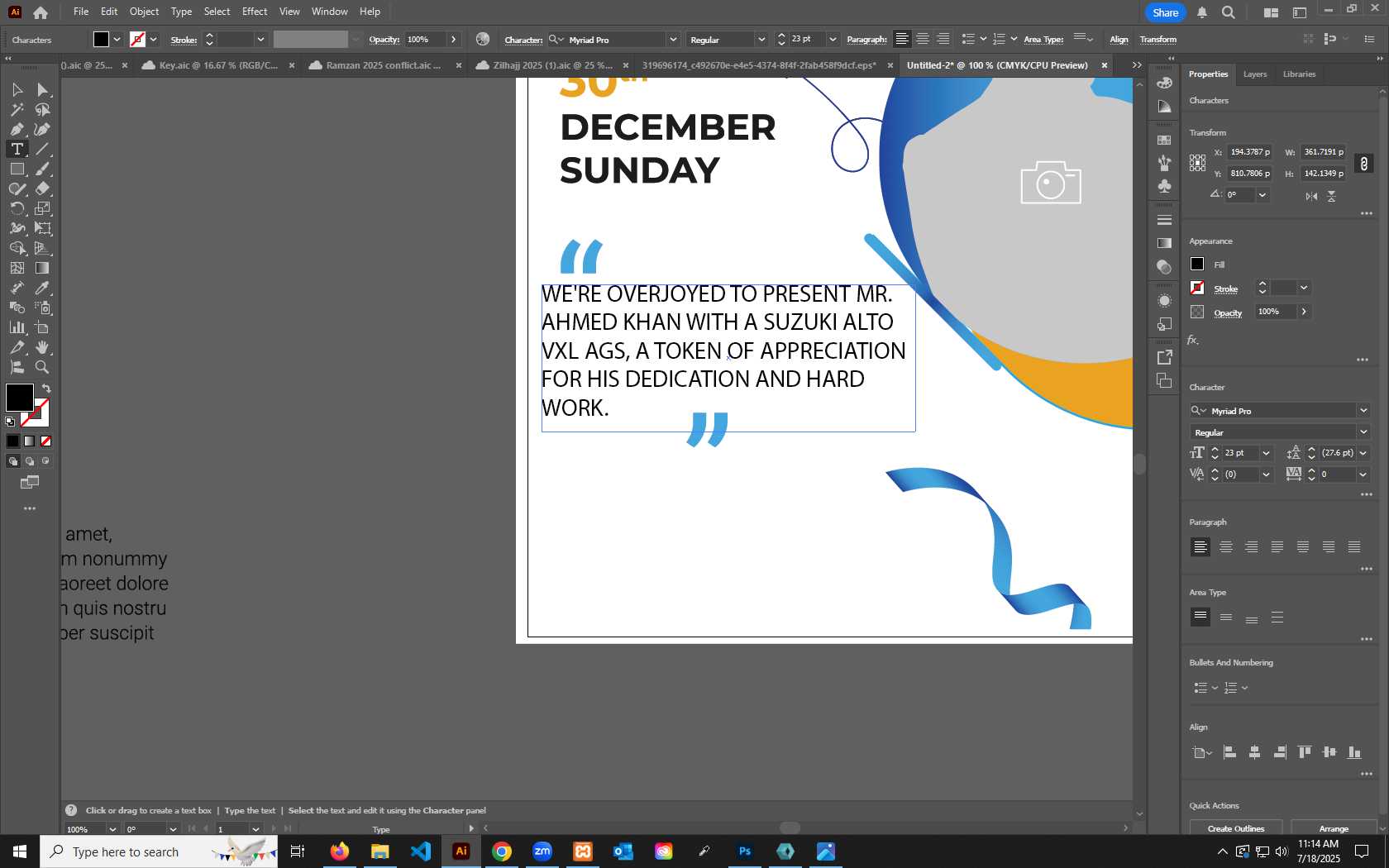Screen dimensions: 1389x868
Task: Select the Pen tool
Action: (x=17, y=129)
